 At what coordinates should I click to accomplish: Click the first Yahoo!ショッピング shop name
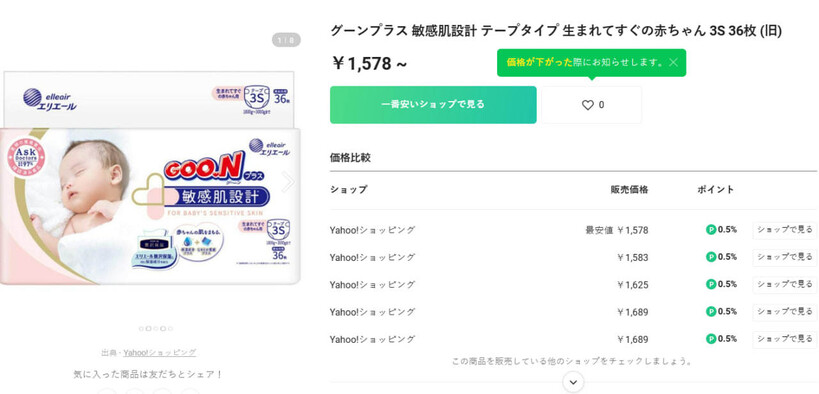pos(372,230)
